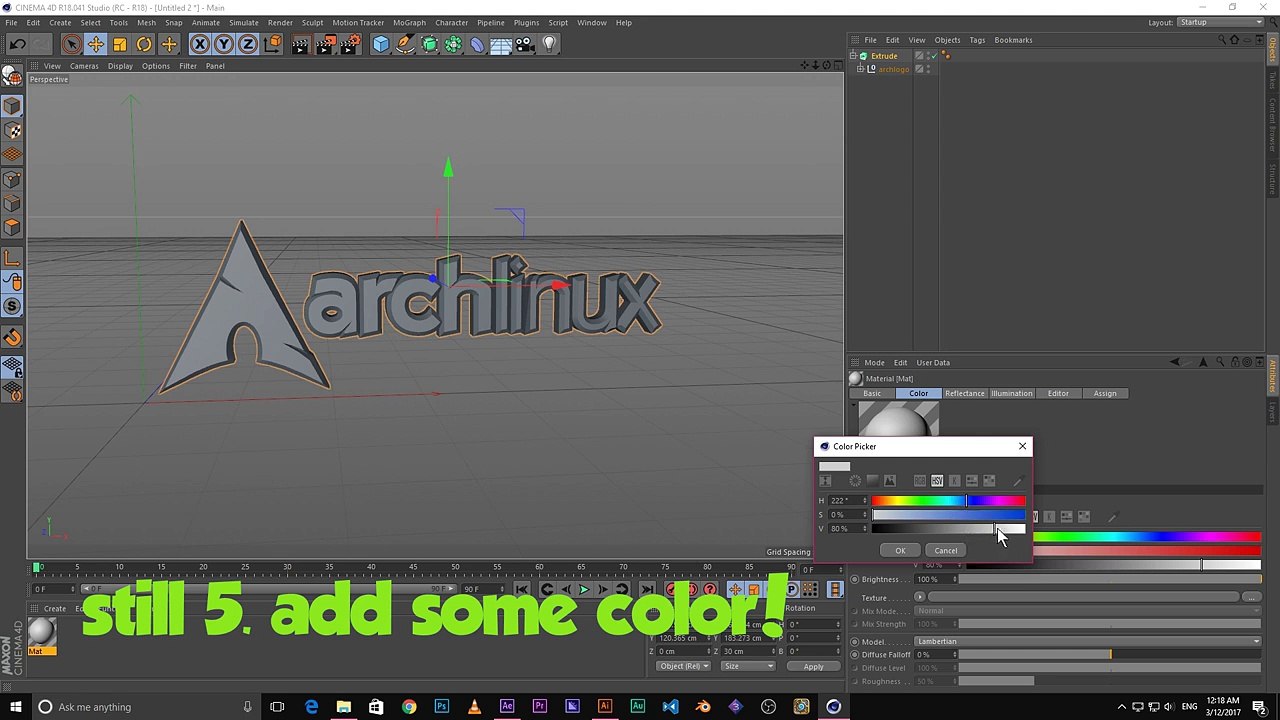Select HSV mode in Color Picker

937,481
